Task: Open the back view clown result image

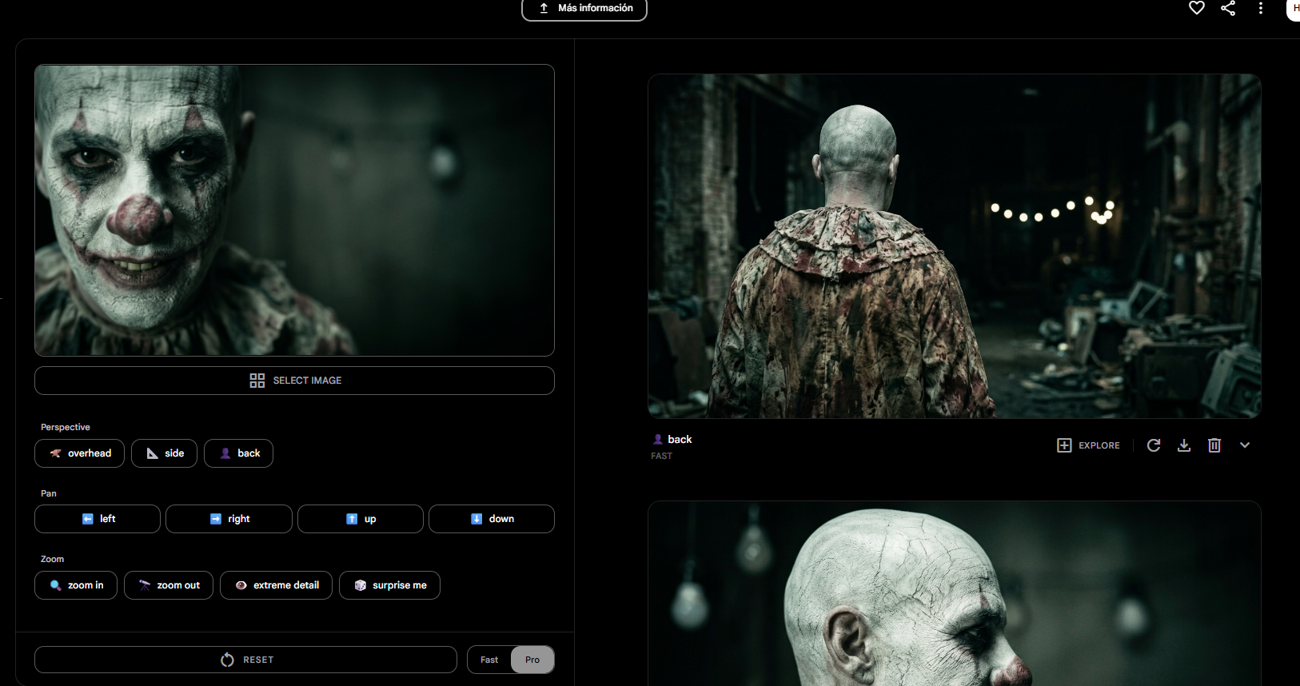Action: pos(954,246)
